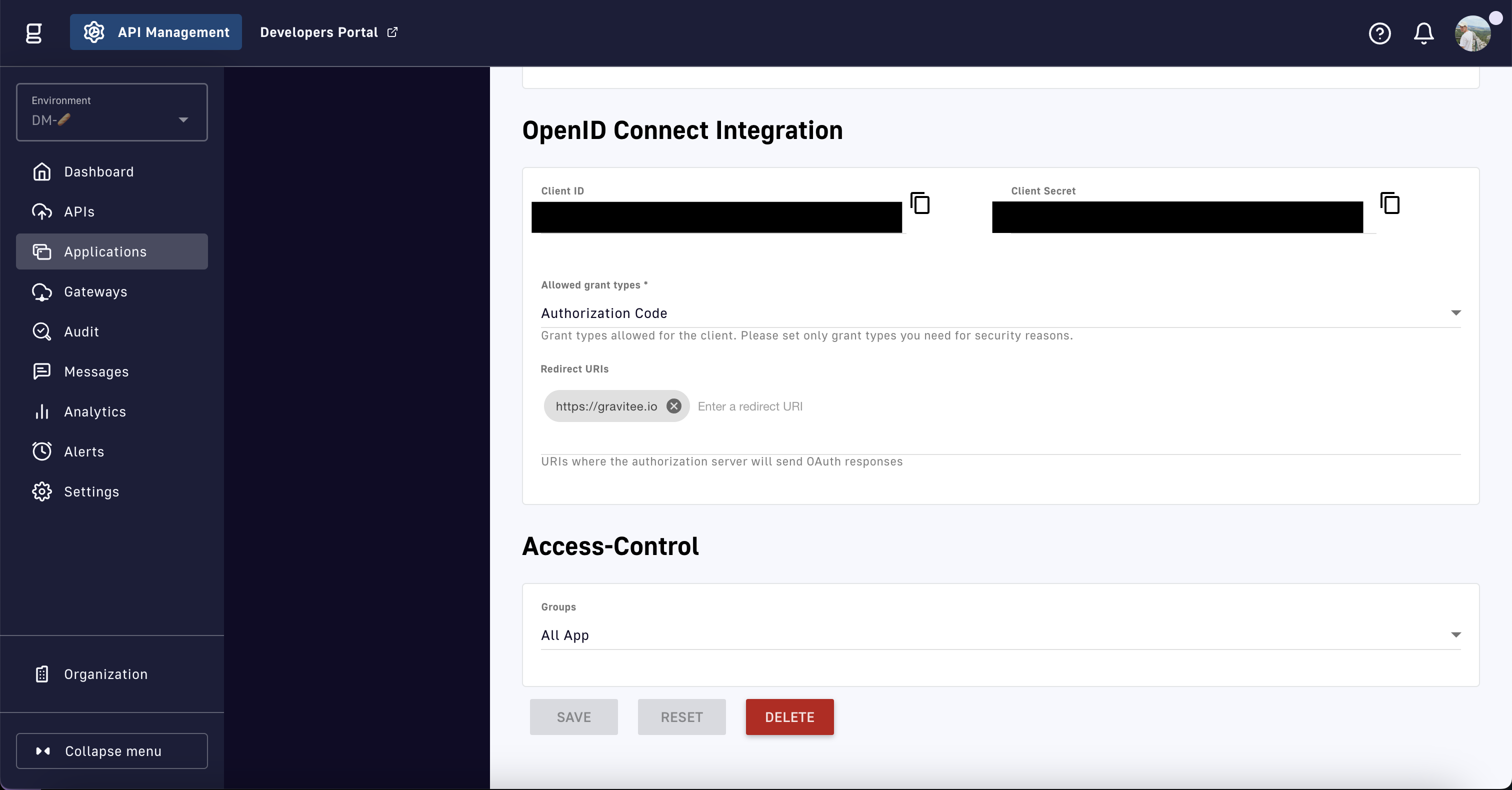The image size is (1512, 790).
Task: Expand Allowed grant types dropdown
Action: coord(1000,313)
